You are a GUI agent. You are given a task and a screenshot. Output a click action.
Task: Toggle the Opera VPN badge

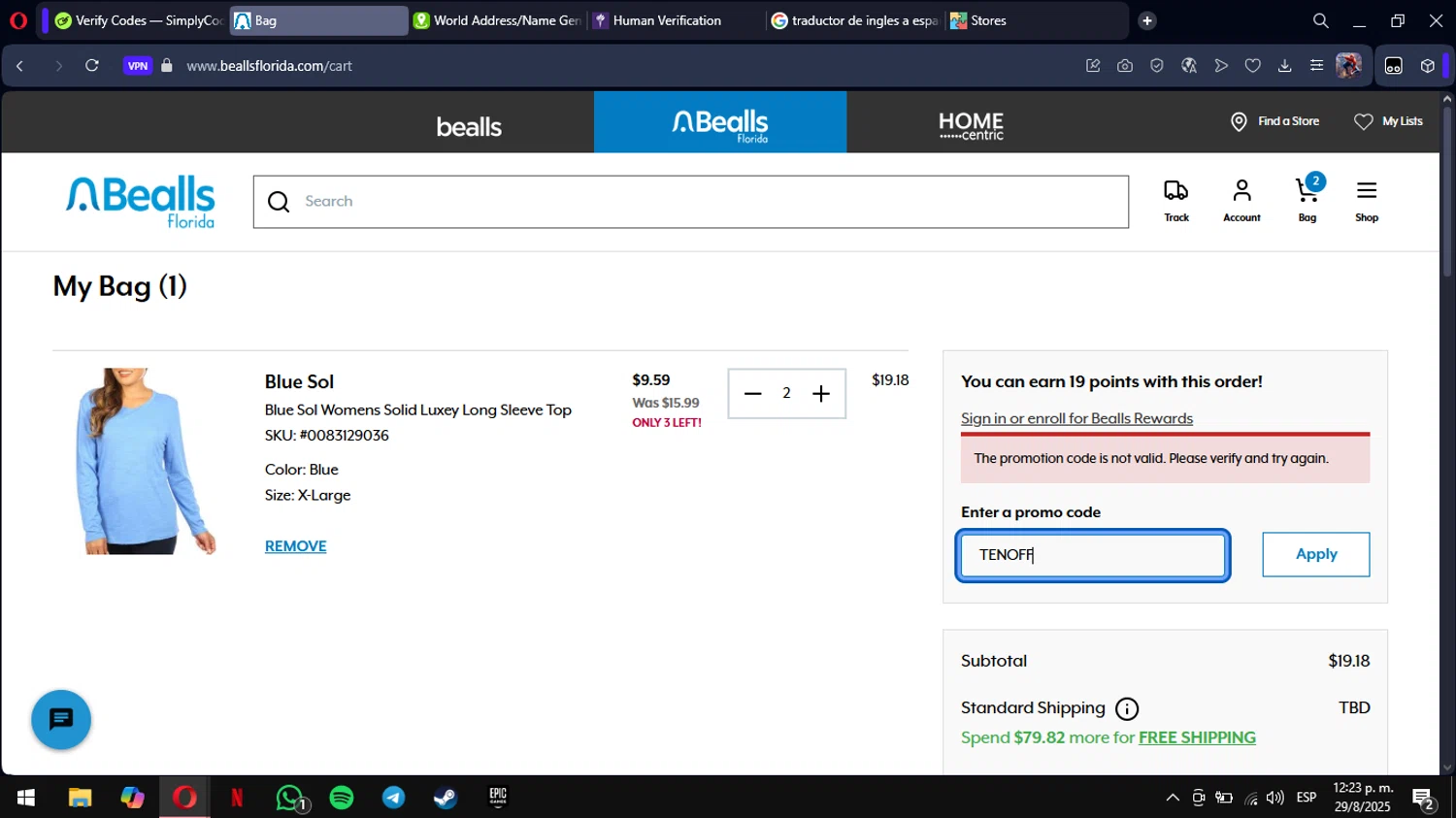click(138, 66)
